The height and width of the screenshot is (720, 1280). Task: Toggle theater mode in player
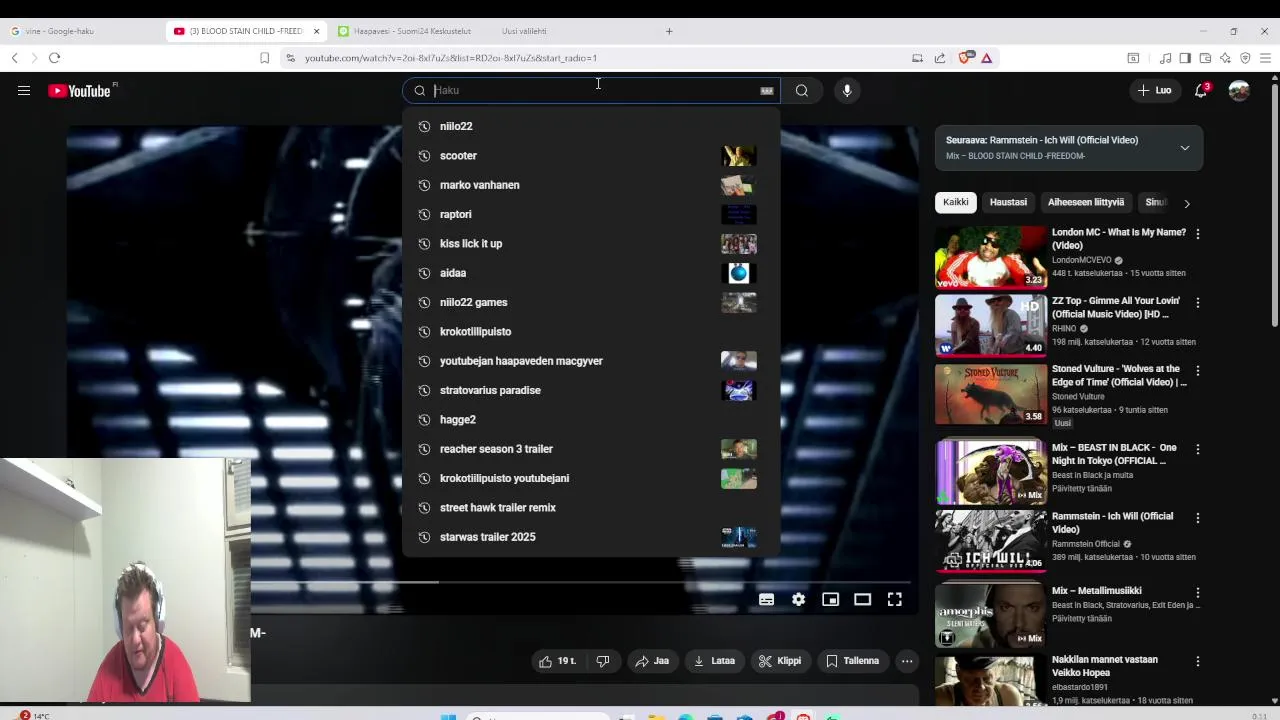coord(862,600)
